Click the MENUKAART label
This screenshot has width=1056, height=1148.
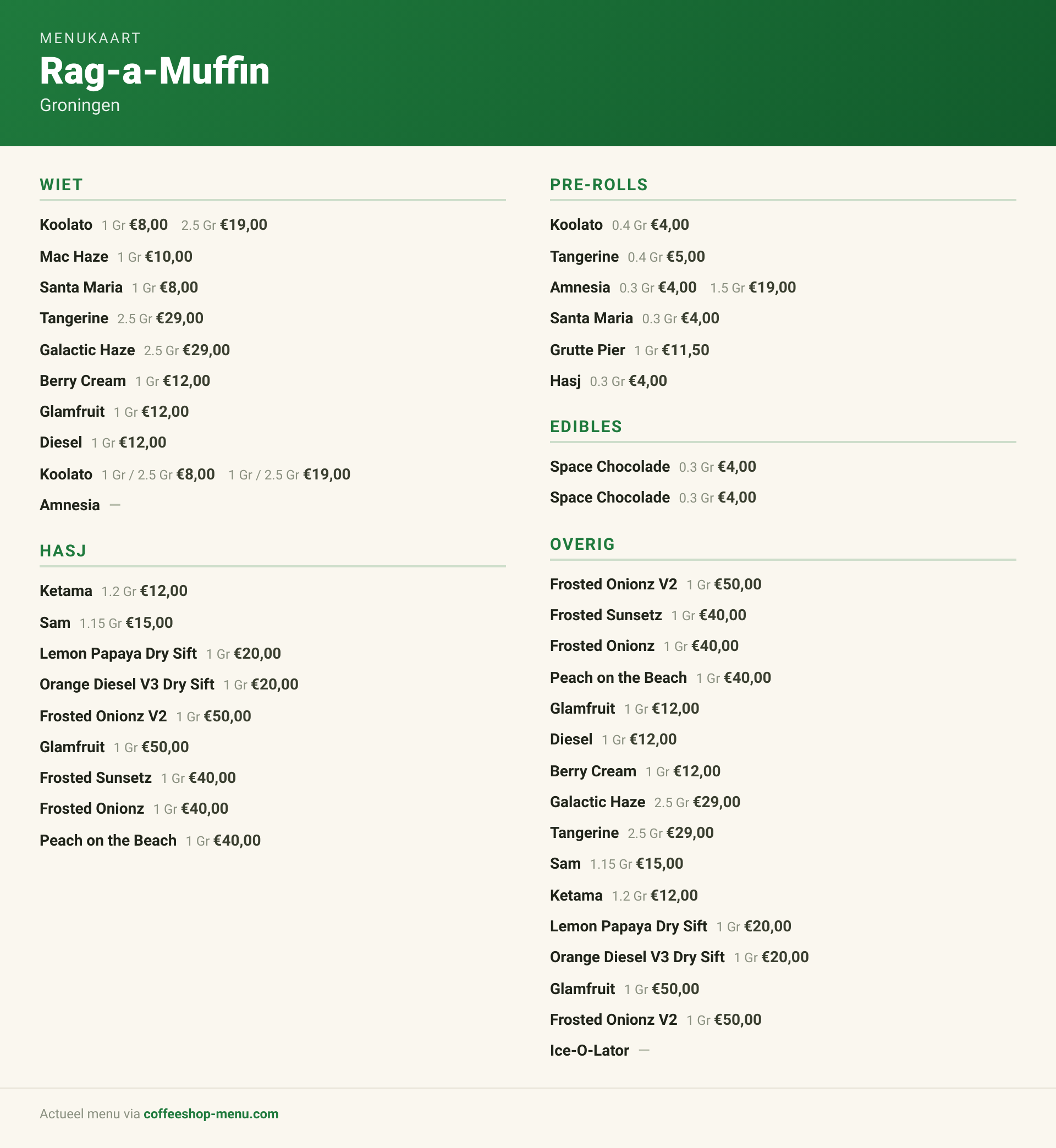[90, 38]
